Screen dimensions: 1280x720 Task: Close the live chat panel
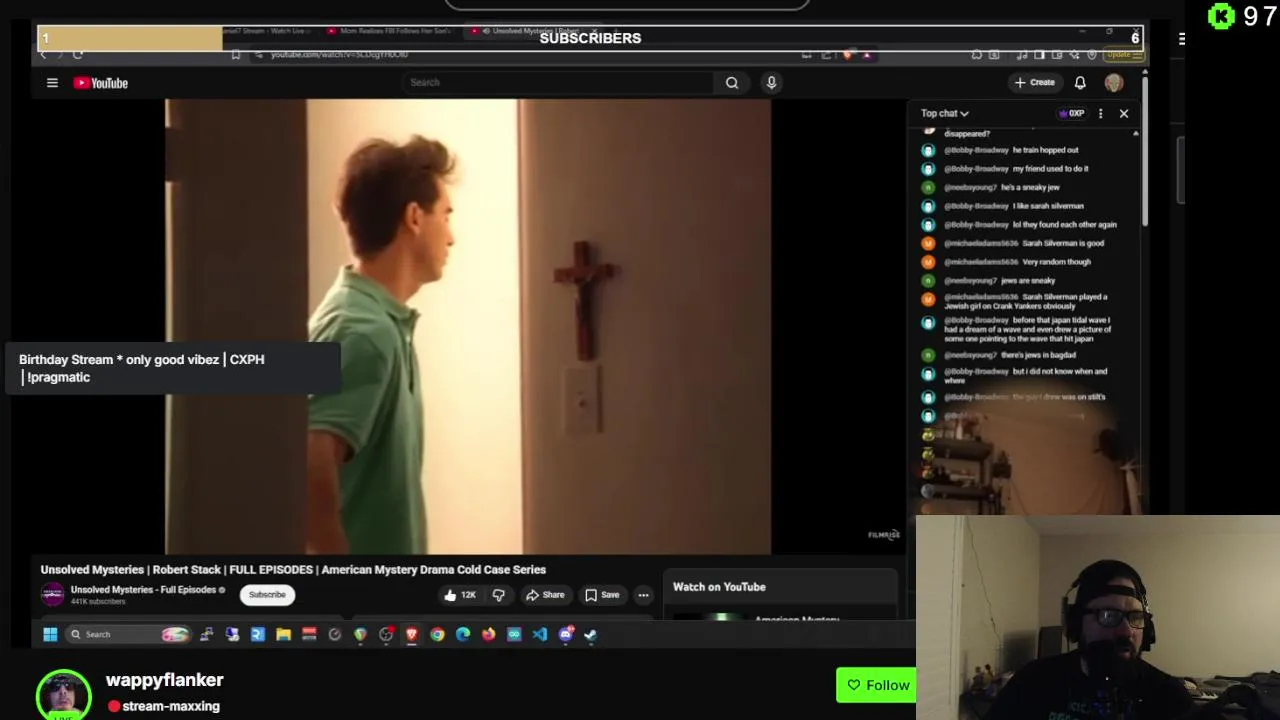click(x=1124, y=114)
